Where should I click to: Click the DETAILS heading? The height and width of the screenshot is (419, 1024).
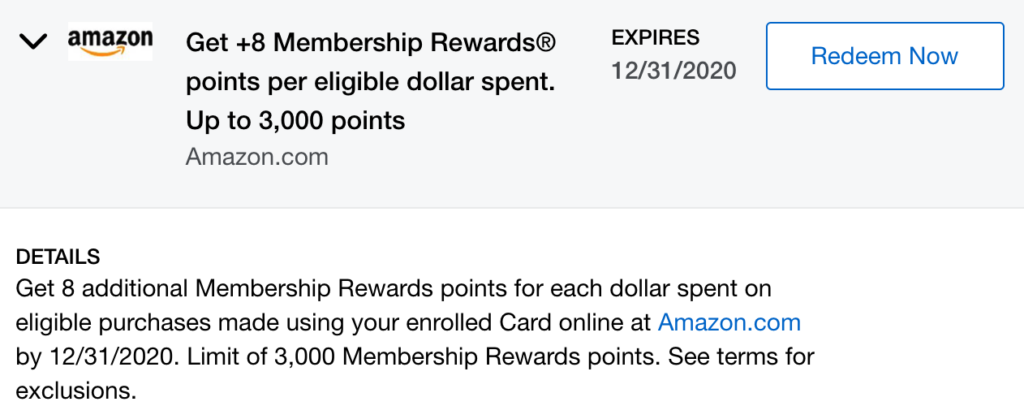click(x=58, y=257)
